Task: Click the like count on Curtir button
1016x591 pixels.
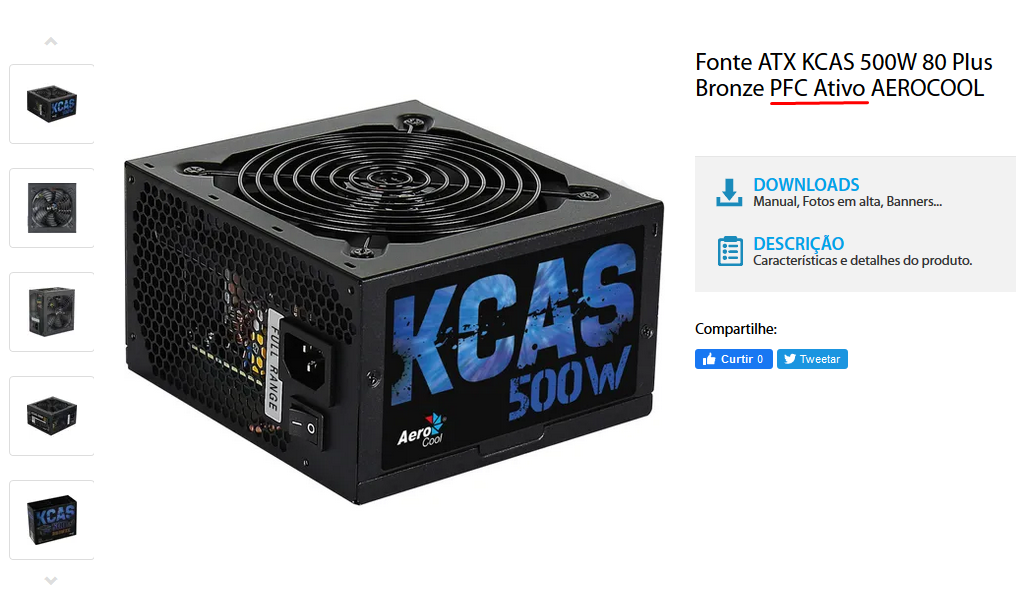Action: 760,359
